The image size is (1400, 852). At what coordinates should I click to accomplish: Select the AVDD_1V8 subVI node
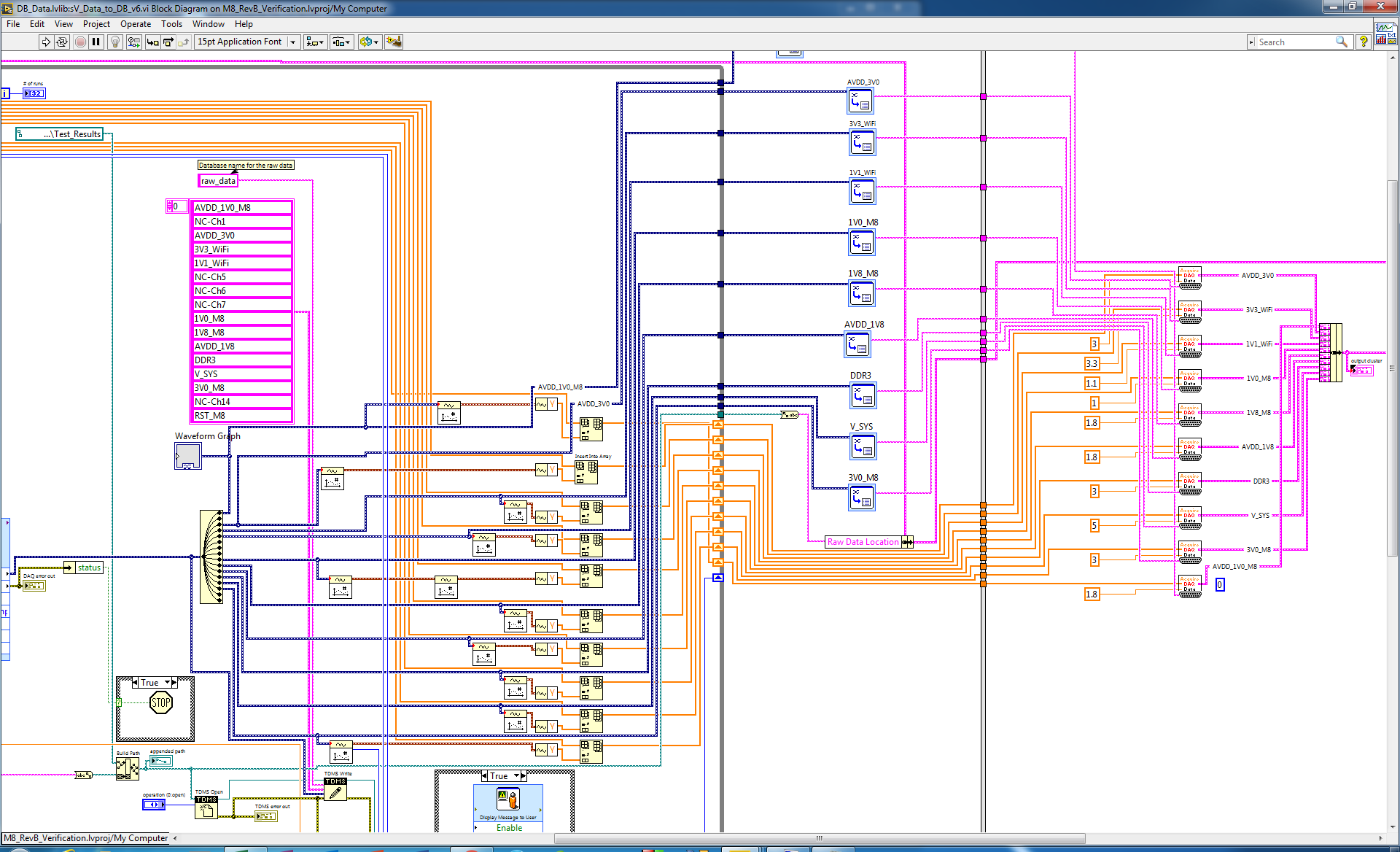[857, 345]
